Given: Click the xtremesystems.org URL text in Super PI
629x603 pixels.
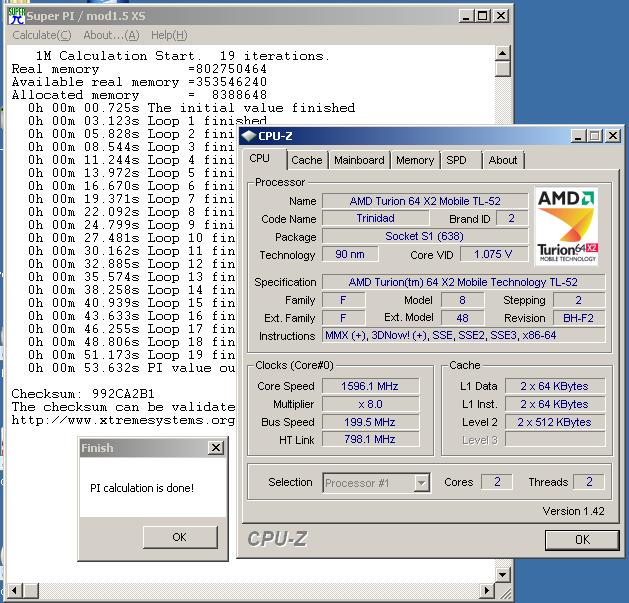Looking at the screenshot, I should [123, 420].
